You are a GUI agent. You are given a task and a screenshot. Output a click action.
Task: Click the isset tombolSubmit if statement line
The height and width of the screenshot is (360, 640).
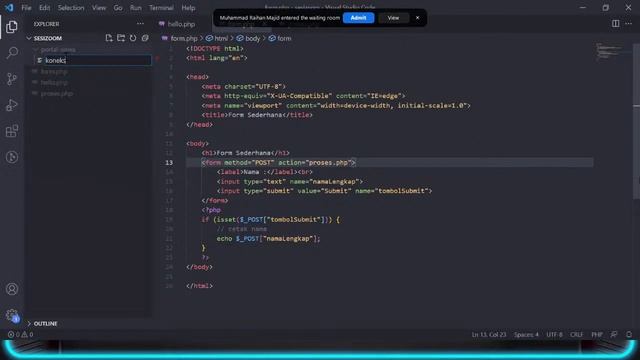[x=270, y=220]
